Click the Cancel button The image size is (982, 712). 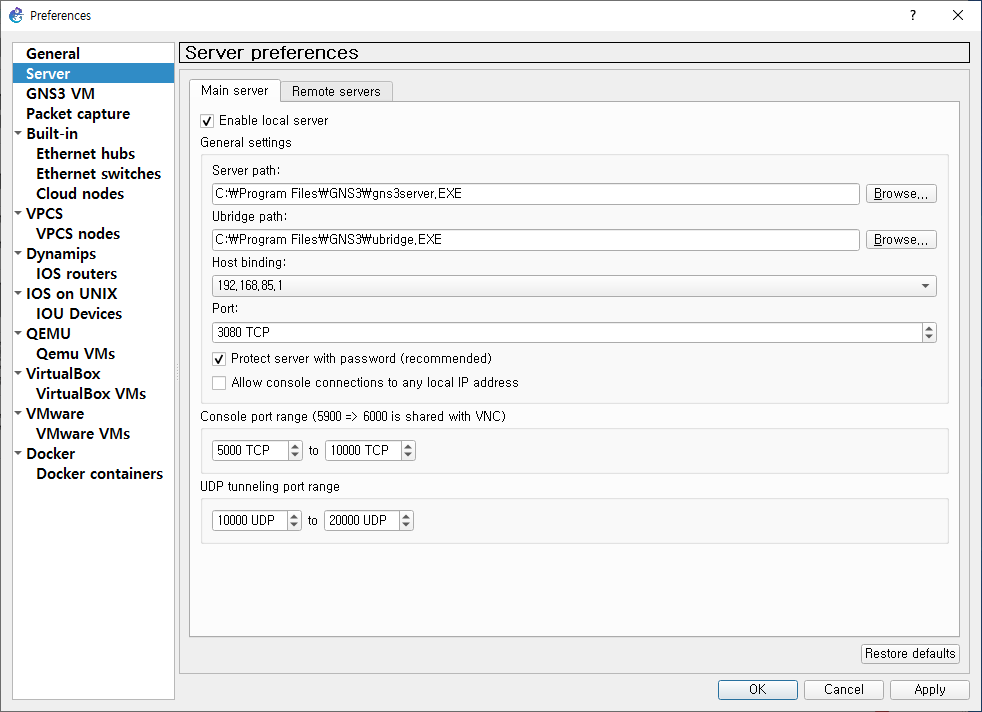point(844,689)
